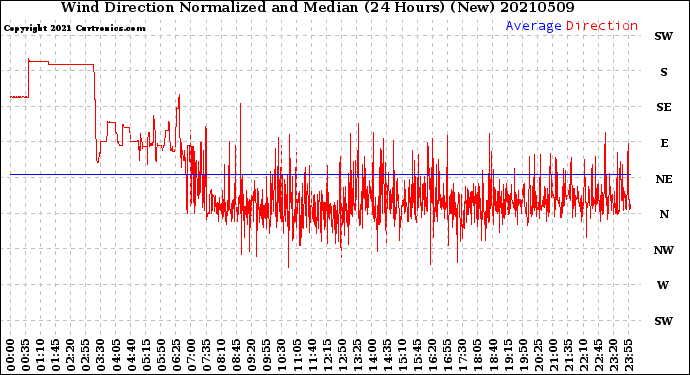Click the 05:15 time axis label
This screenshot has height=375, width=690.
[146, 355]
